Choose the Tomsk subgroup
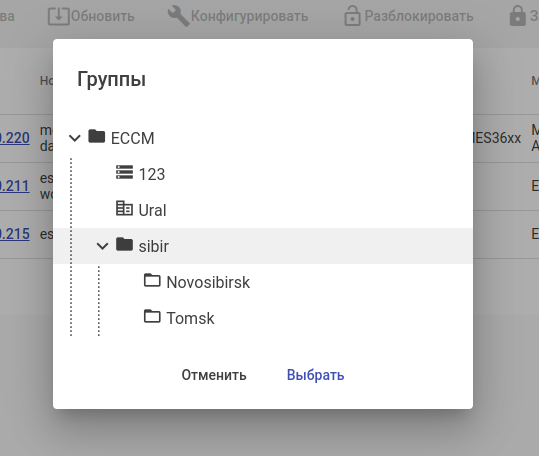539x456 pixels. [x=190, y=318]
